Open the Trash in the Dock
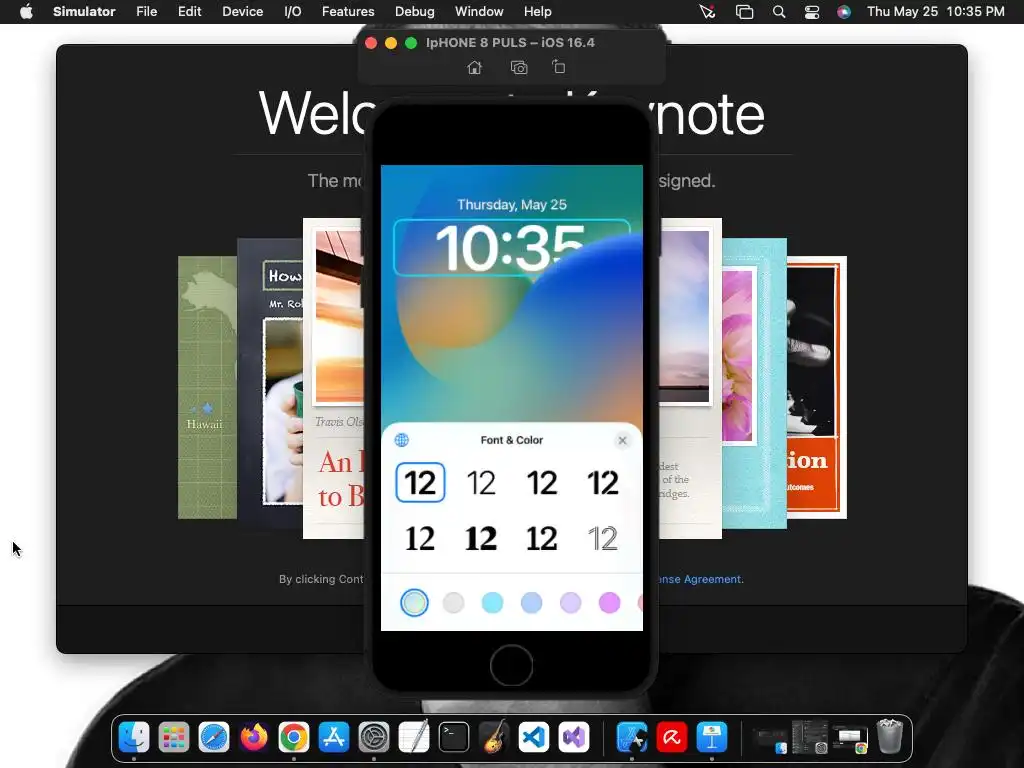This screenshot has height=768, width=1024. 889,737
